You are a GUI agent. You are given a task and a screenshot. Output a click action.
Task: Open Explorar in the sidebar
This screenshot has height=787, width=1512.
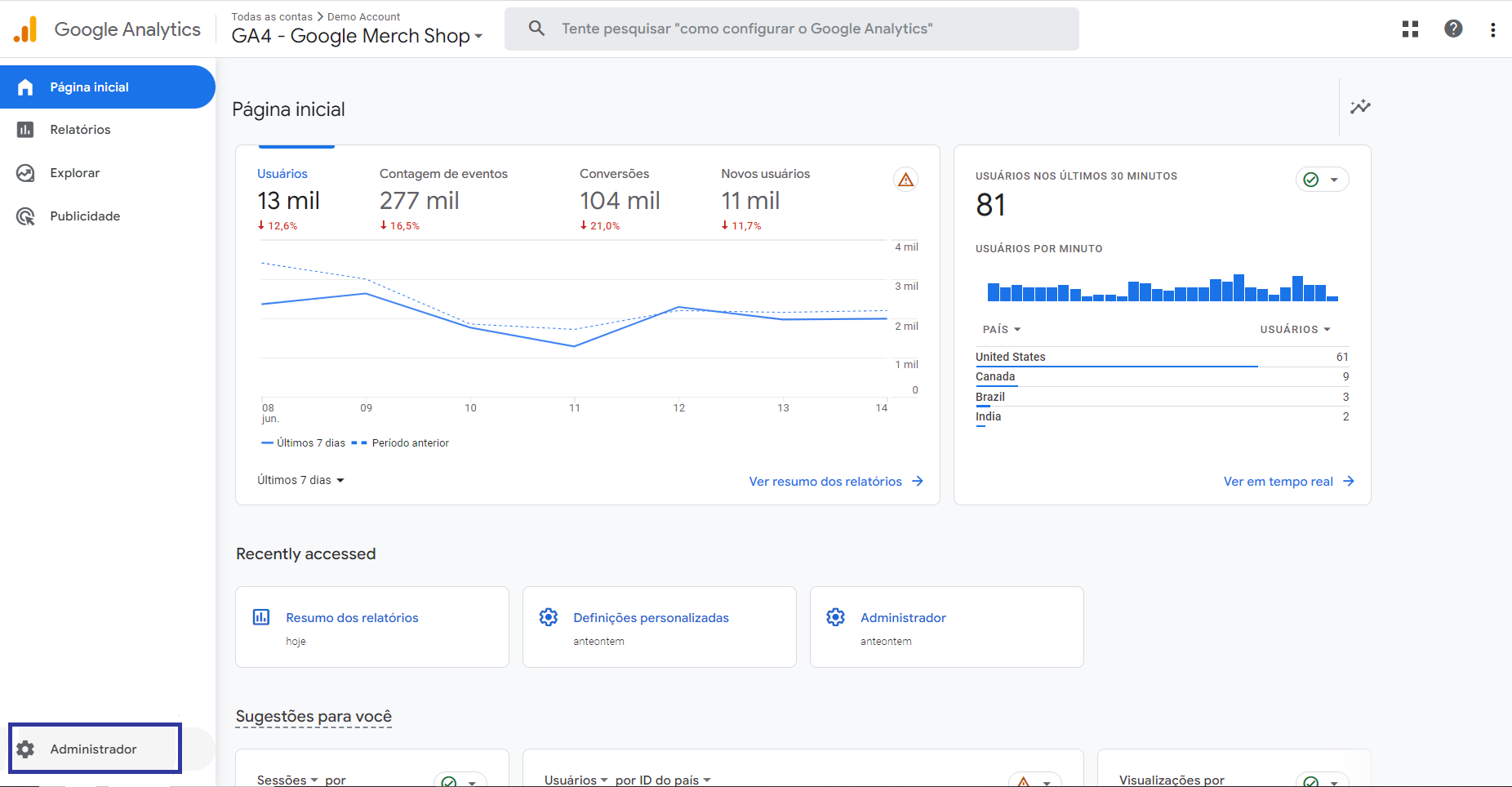click(108, 173)
